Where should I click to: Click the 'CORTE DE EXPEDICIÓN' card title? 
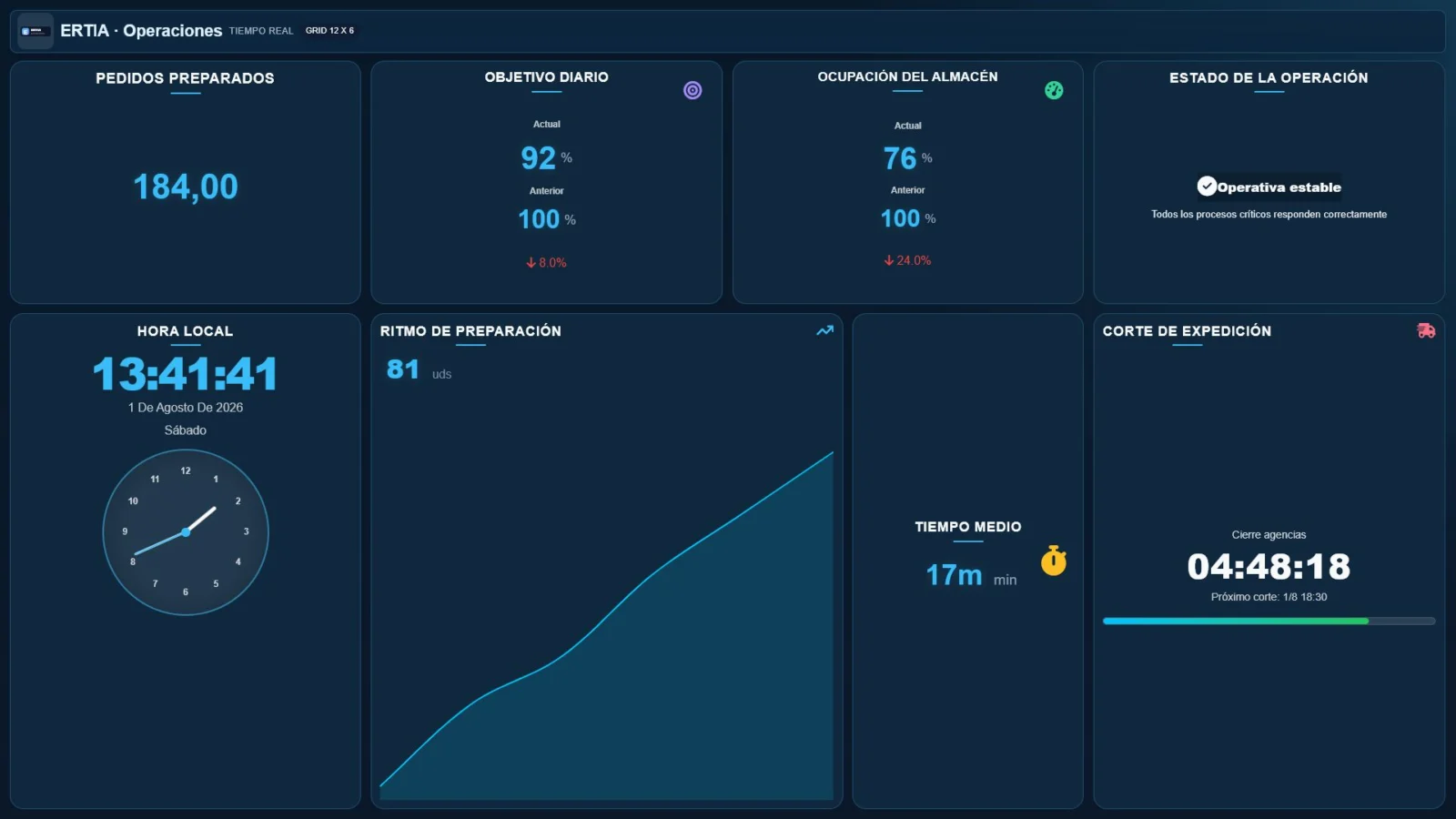(x=1187, y=331)
